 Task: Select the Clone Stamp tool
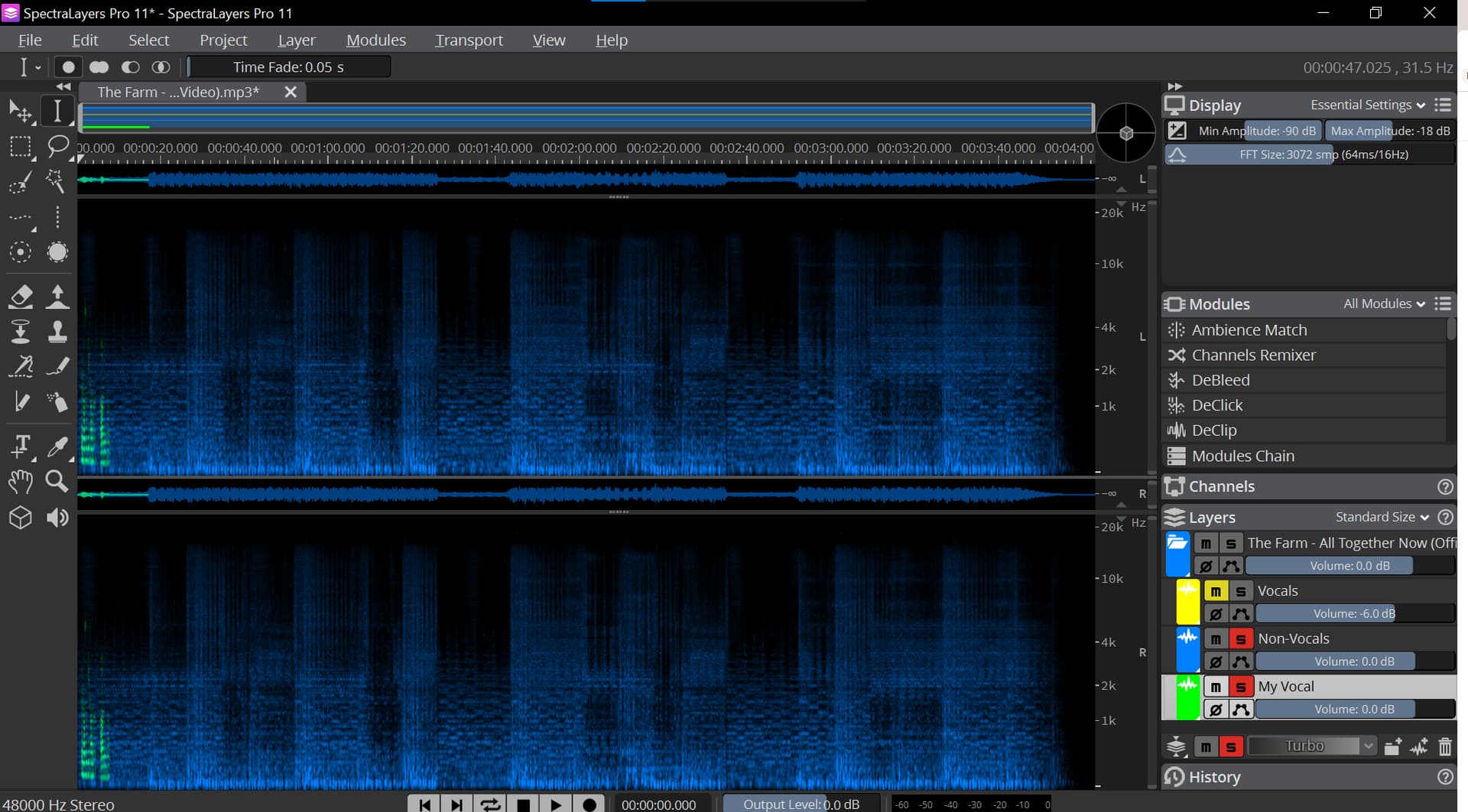[x=57, y=331]
